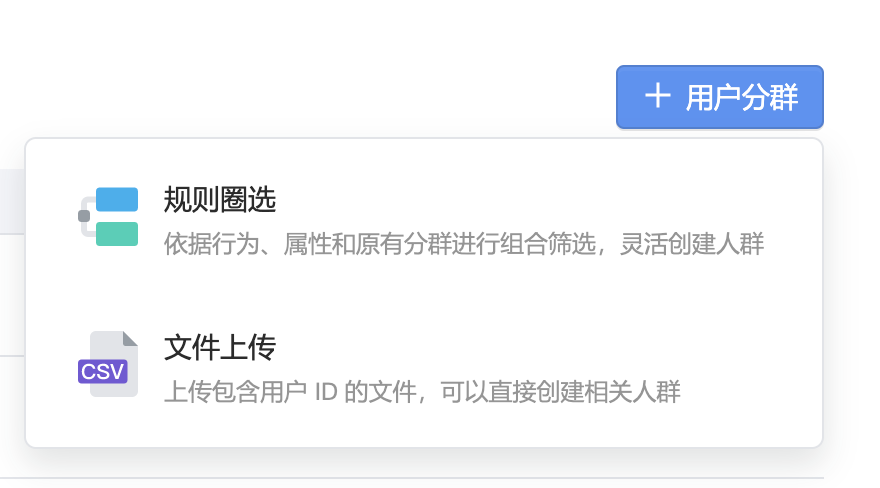
Task: Choose the 规则圈选 menu title
Action: pos(219,199)
